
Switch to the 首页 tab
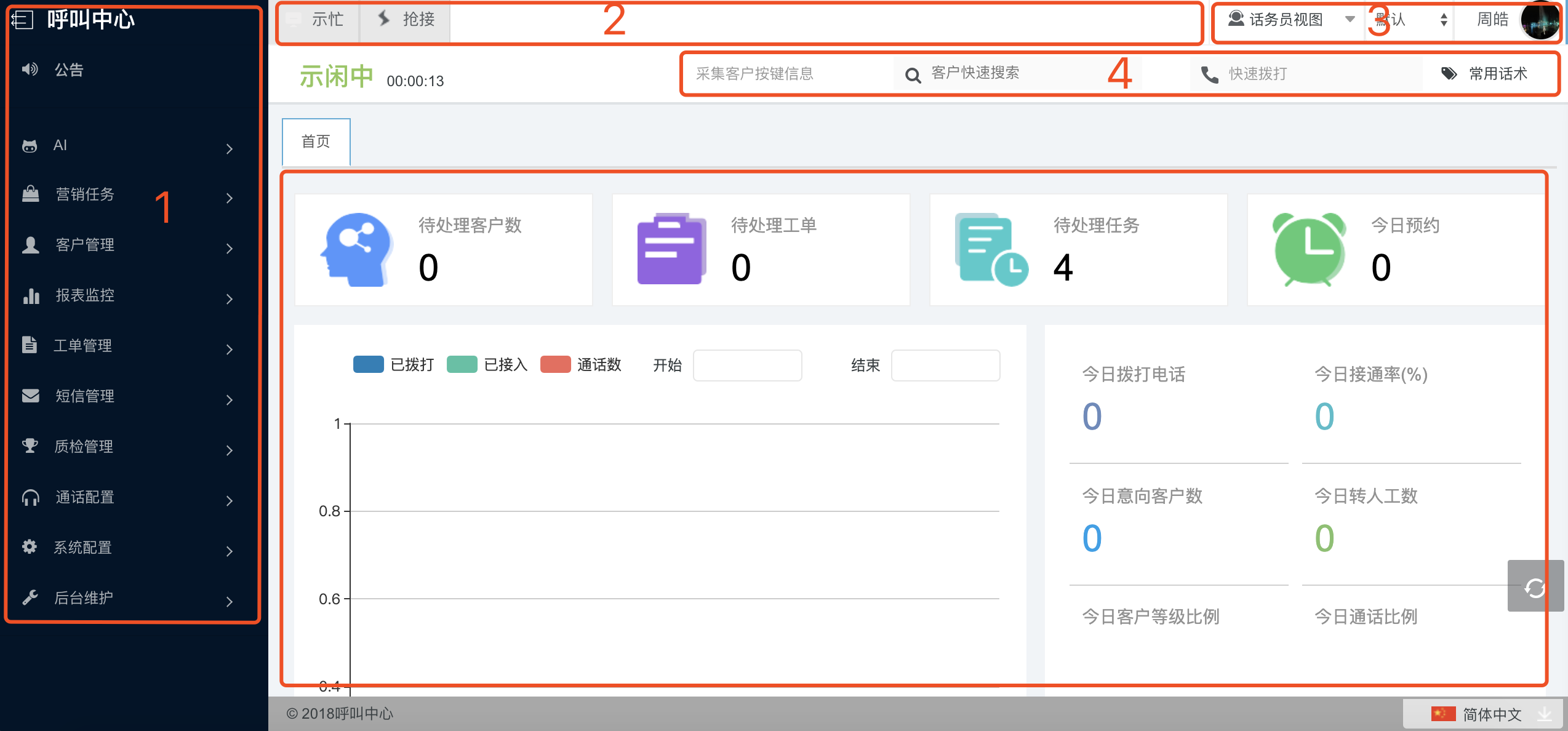[316, 142]
